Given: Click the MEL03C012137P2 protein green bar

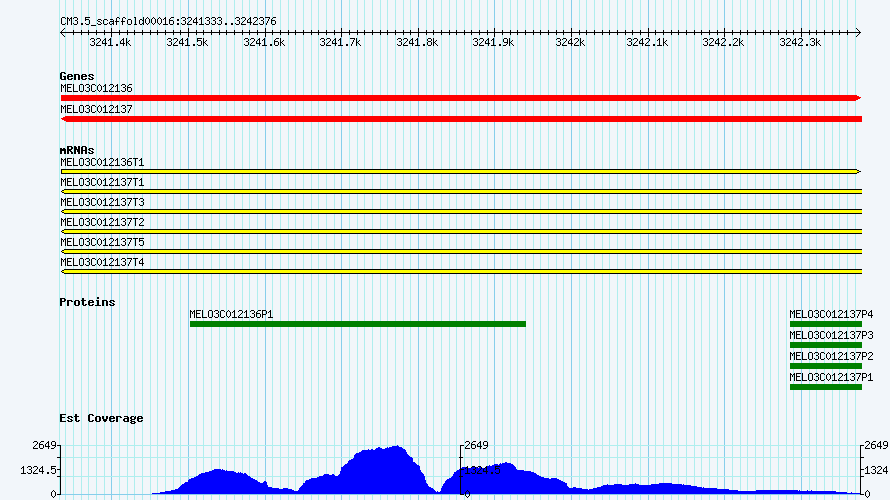Looking at the screenshot, I should 826,366.
